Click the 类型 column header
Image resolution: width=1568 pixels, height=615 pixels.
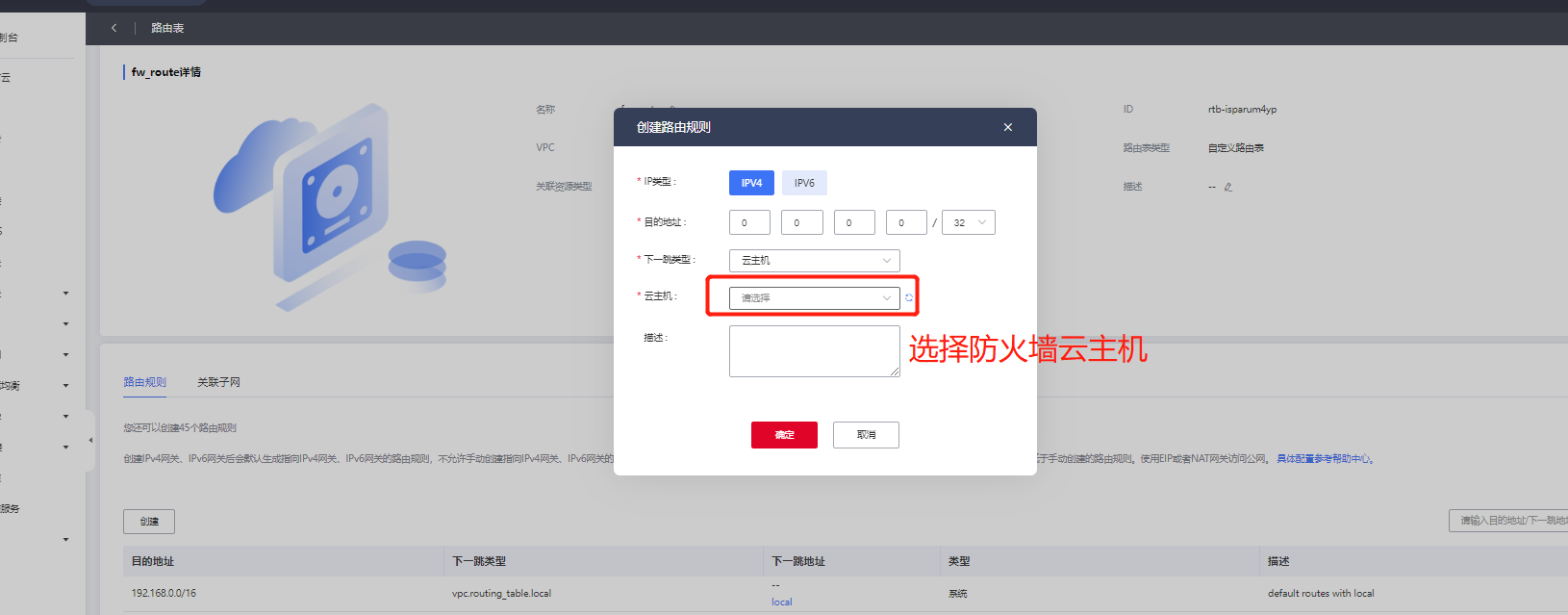pos(959,561)
